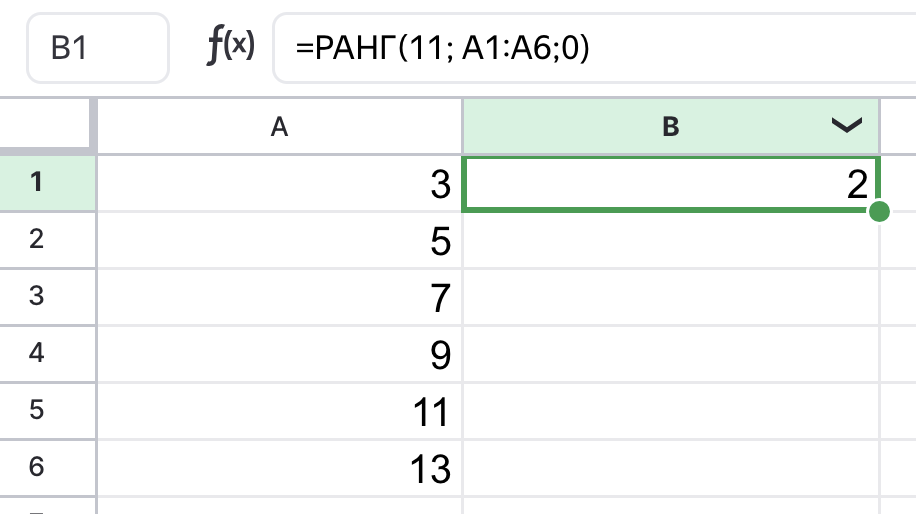
Task: Select cell A1 containing 3
Action: click(x=280, y=184)
